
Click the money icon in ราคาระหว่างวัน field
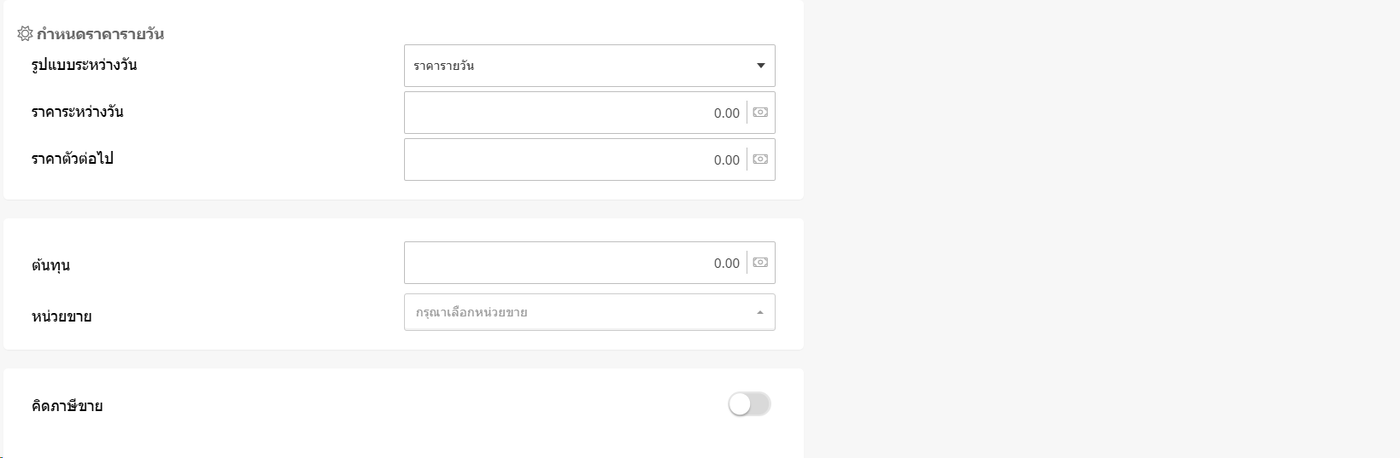[x=760, y=113]
